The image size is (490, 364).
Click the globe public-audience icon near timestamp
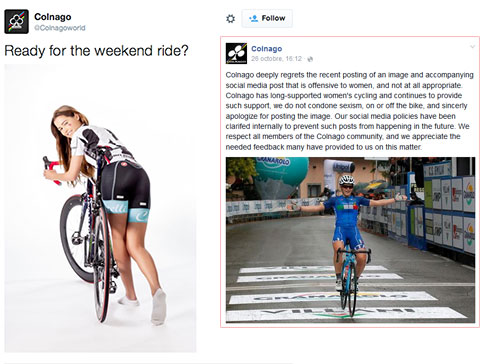point(310,59)
